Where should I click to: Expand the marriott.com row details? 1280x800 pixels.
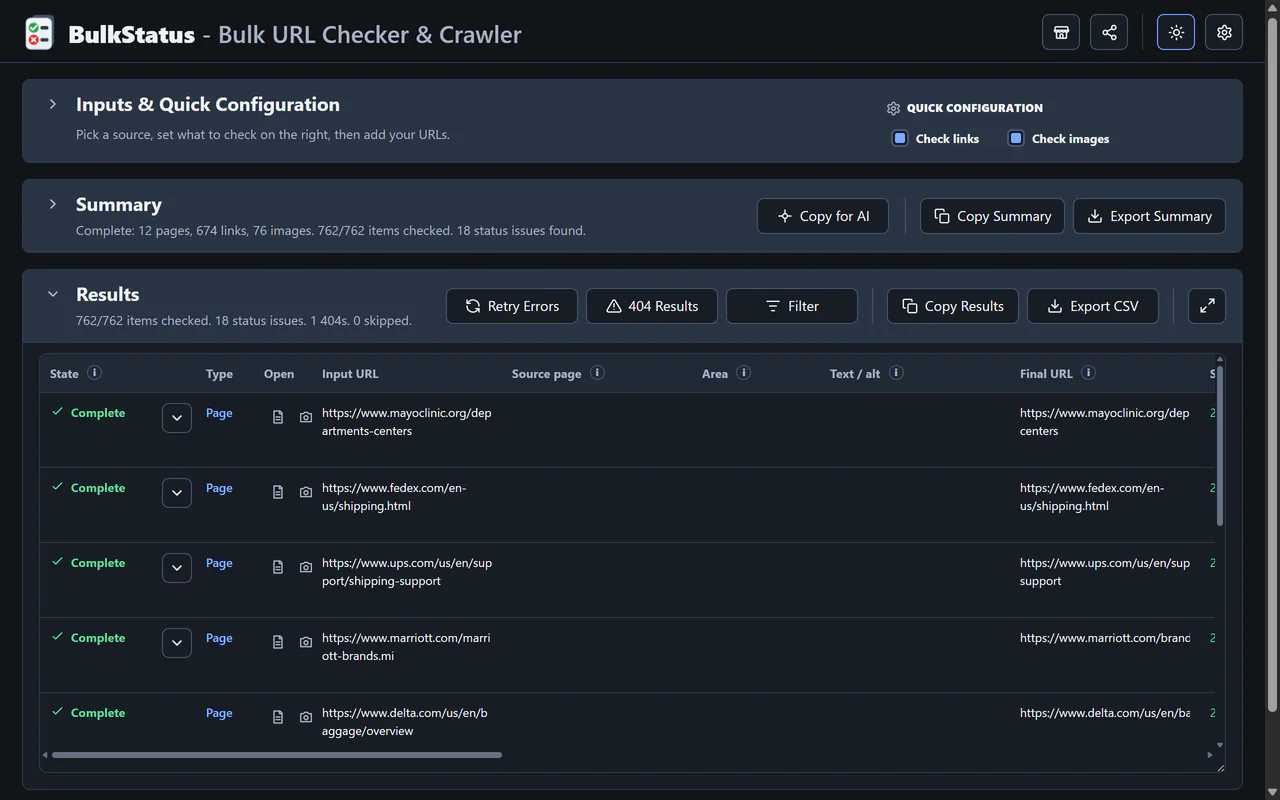[x=177, y=643]
